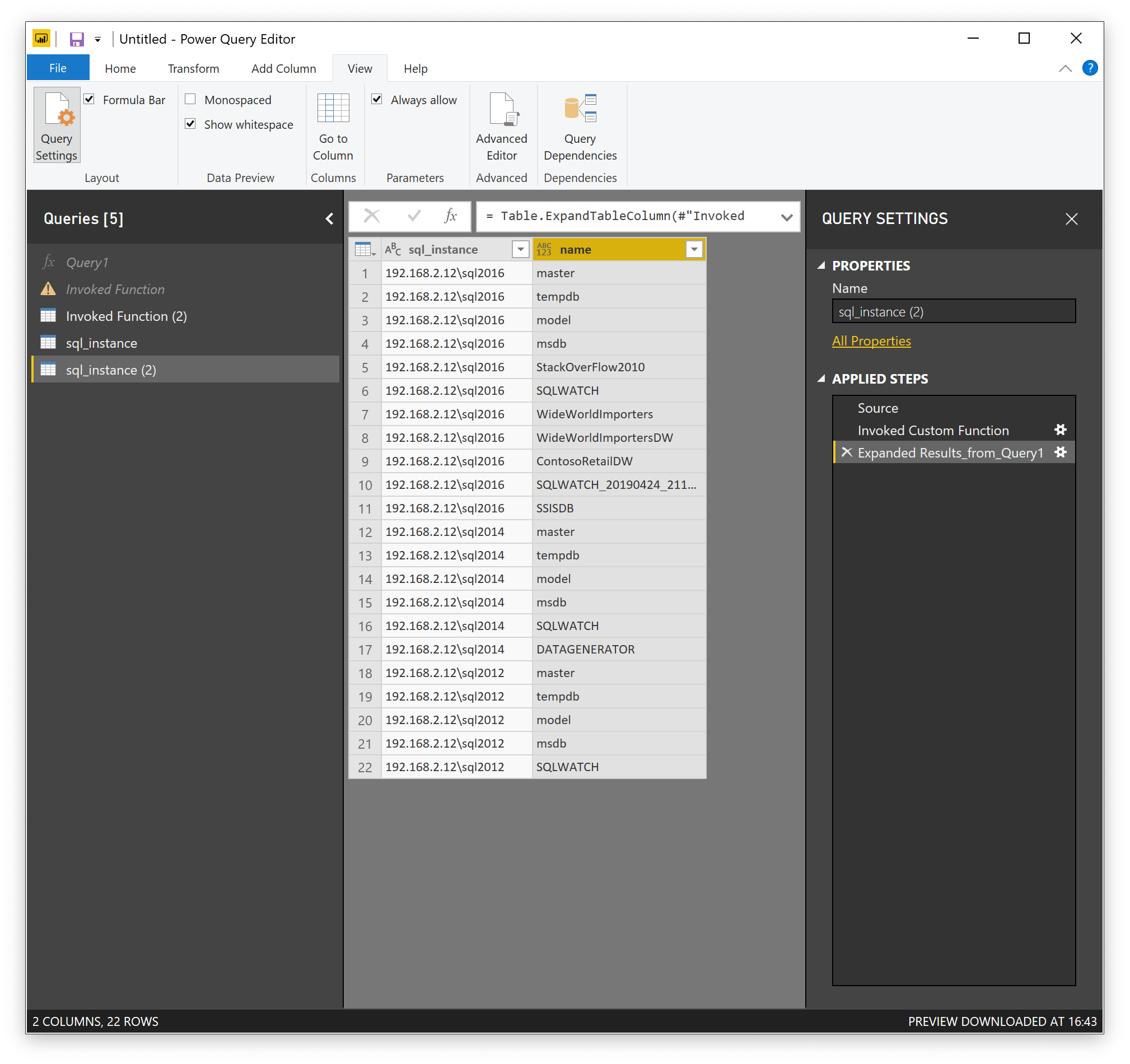Collapse the ribbon with the caret
This screenshot has width=1130, height=1064.
tap(1065, 69)
